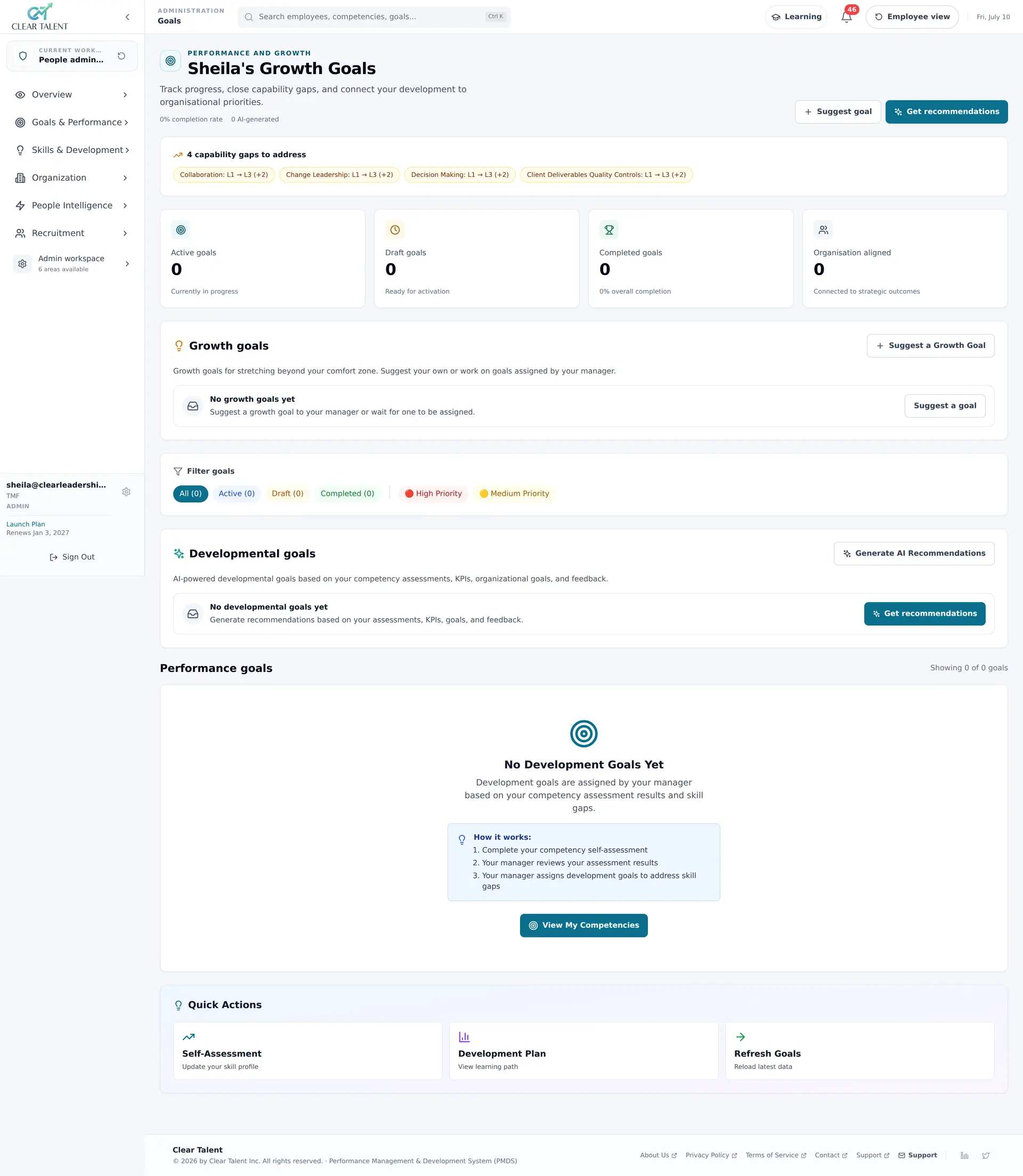1023x1176 pixels.
Task: Click the workspace refresh icon beside People admin
Action: click(x=121, y=56)
